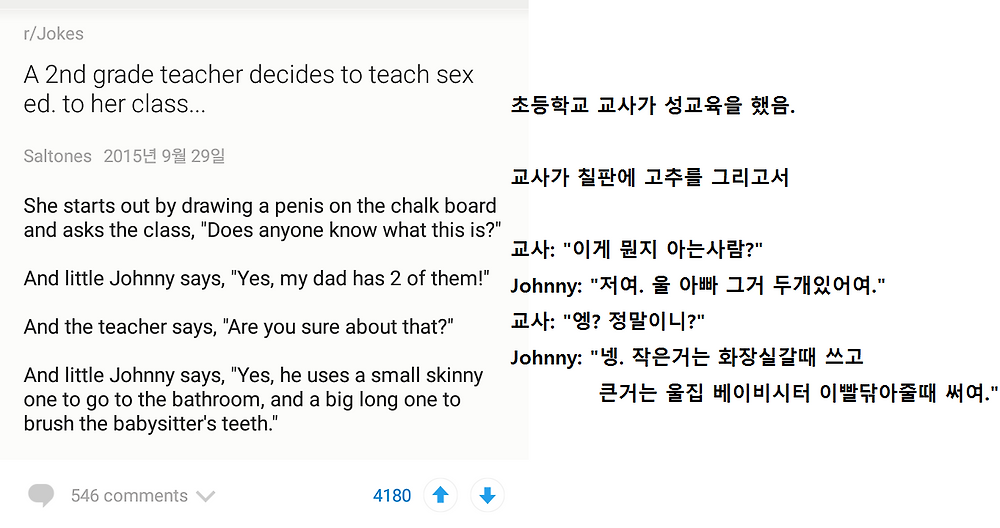Click the line 'Are you sure about that?'

[x=239, y=326]
